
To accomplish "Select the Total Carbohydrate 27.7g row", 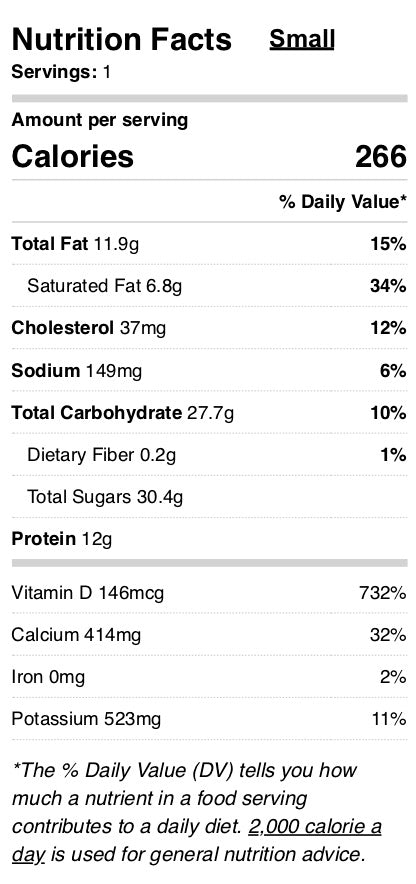I will click(x=209, y=413).
